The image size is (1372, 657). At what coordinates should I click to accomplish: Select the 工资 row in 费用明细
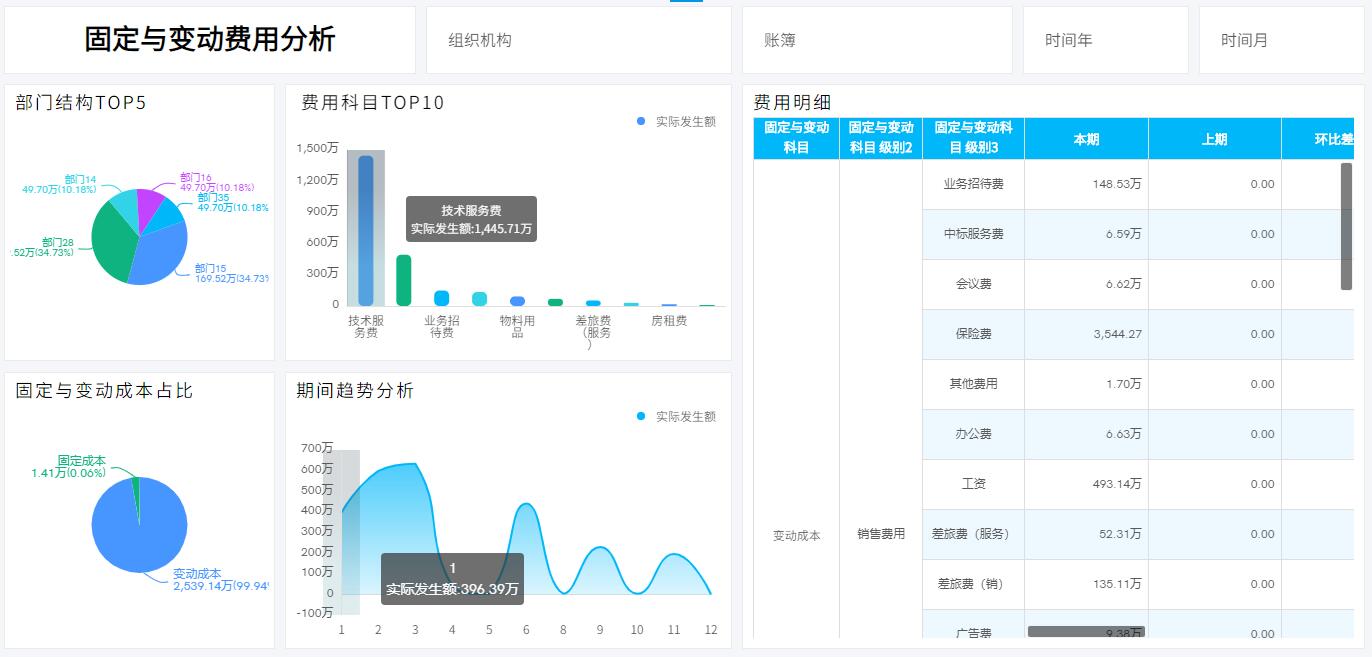[x=973, y=484]
